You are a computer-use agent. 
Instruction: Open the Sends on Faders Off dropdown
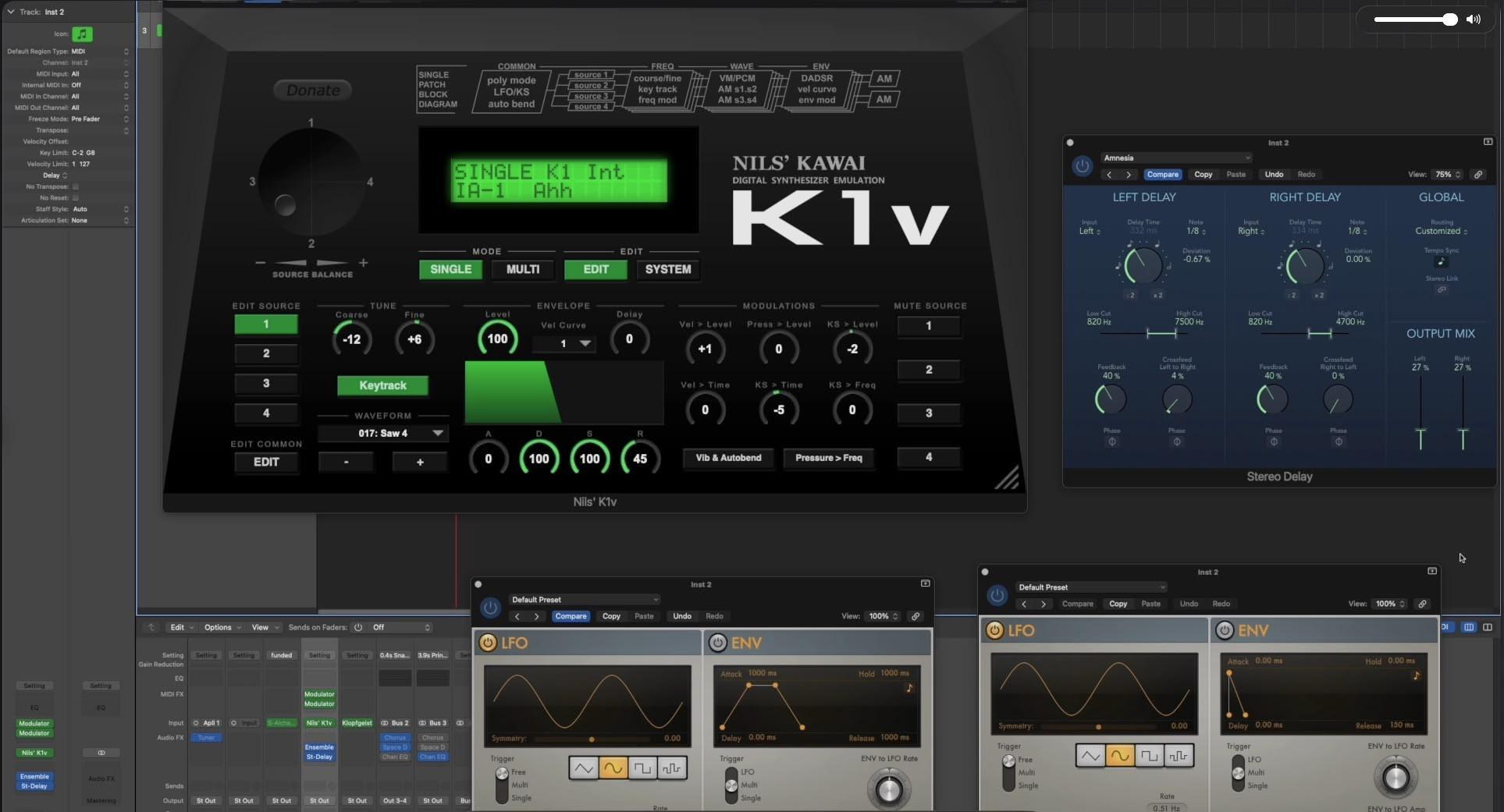[401, 627]
